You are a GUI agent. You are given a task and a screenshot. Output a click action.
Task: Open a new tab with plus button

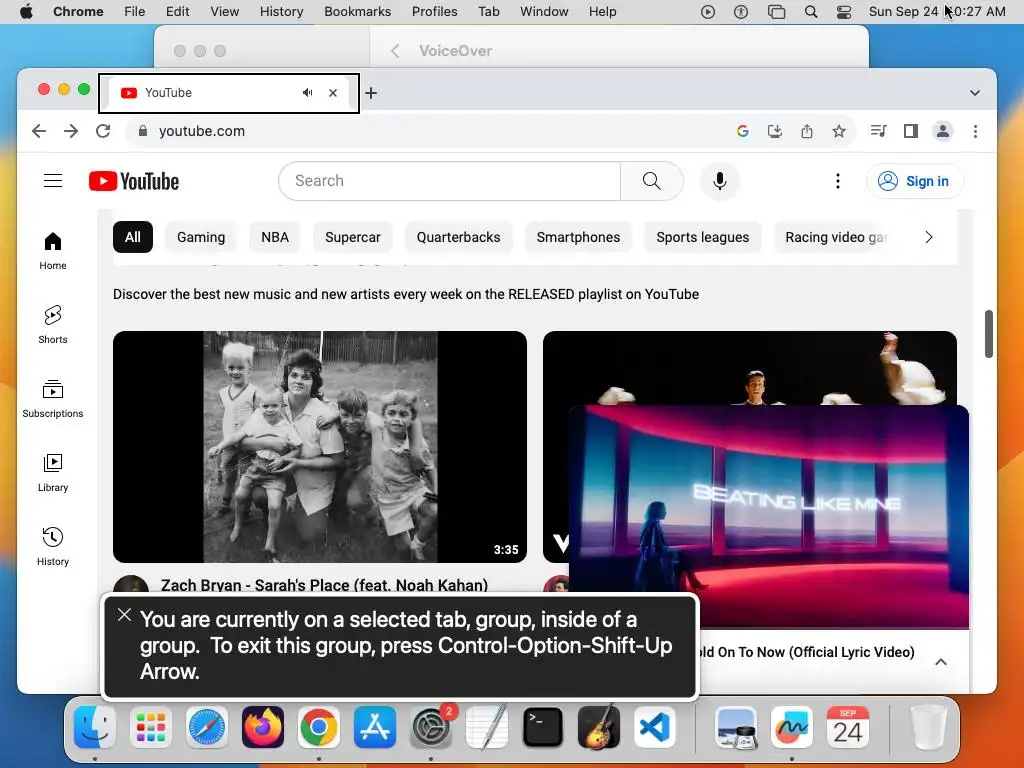click(x=371, y=93)
